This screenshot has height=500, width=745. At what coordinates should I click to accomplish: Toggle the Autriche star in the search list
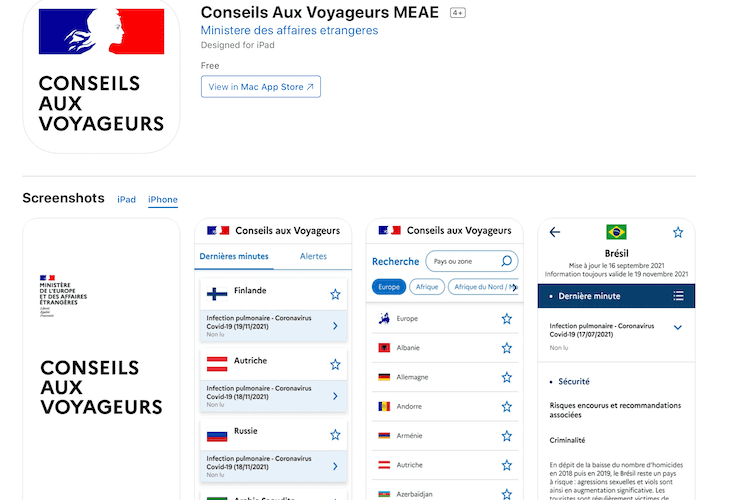point(506,465)
